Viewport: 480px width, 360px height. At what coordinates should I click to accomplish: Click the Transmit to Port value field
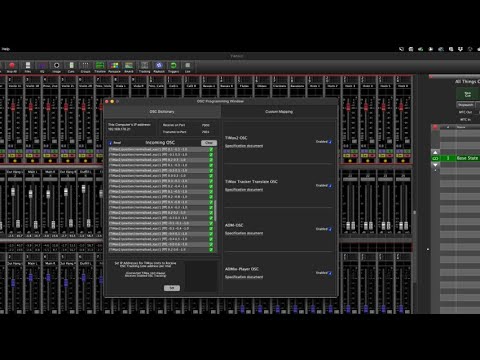point(206,132)
